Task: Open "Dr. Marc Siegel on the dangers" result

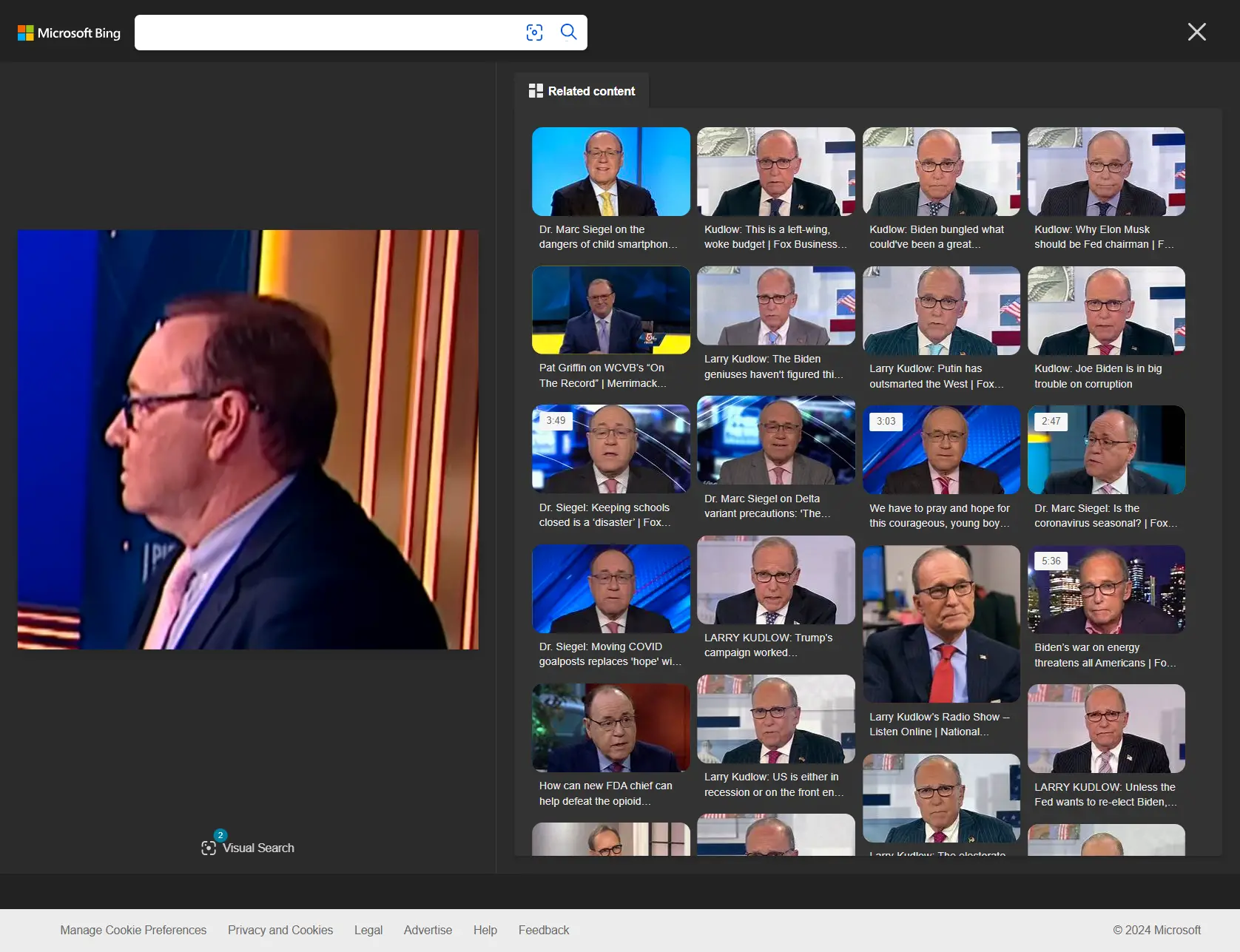Action: (610, 172)
